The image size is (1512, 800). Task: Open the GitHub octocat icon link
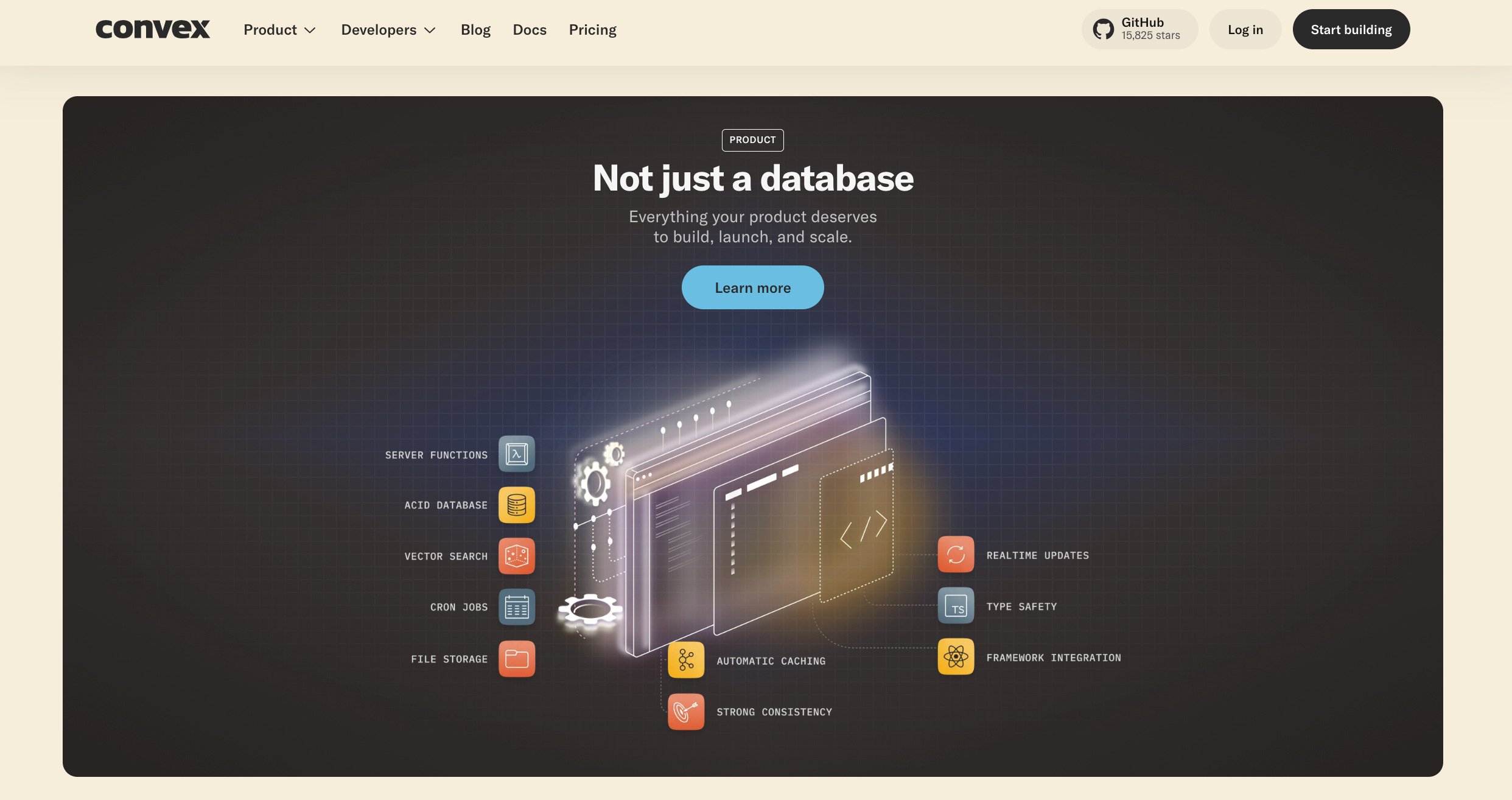pyautogui.click(x=1103, y=29)
